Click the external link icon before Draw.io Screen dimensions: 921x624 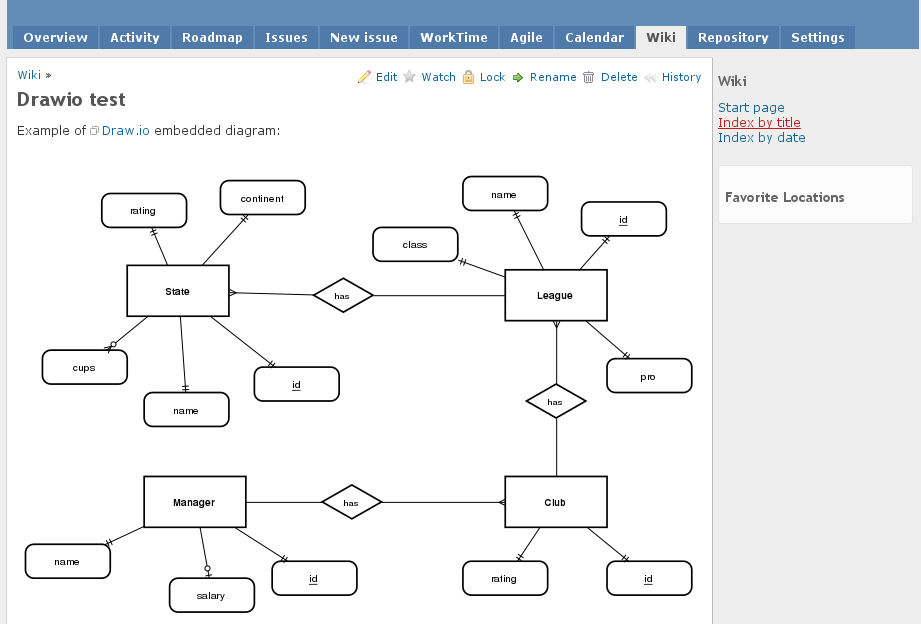(x=94, y=131)
